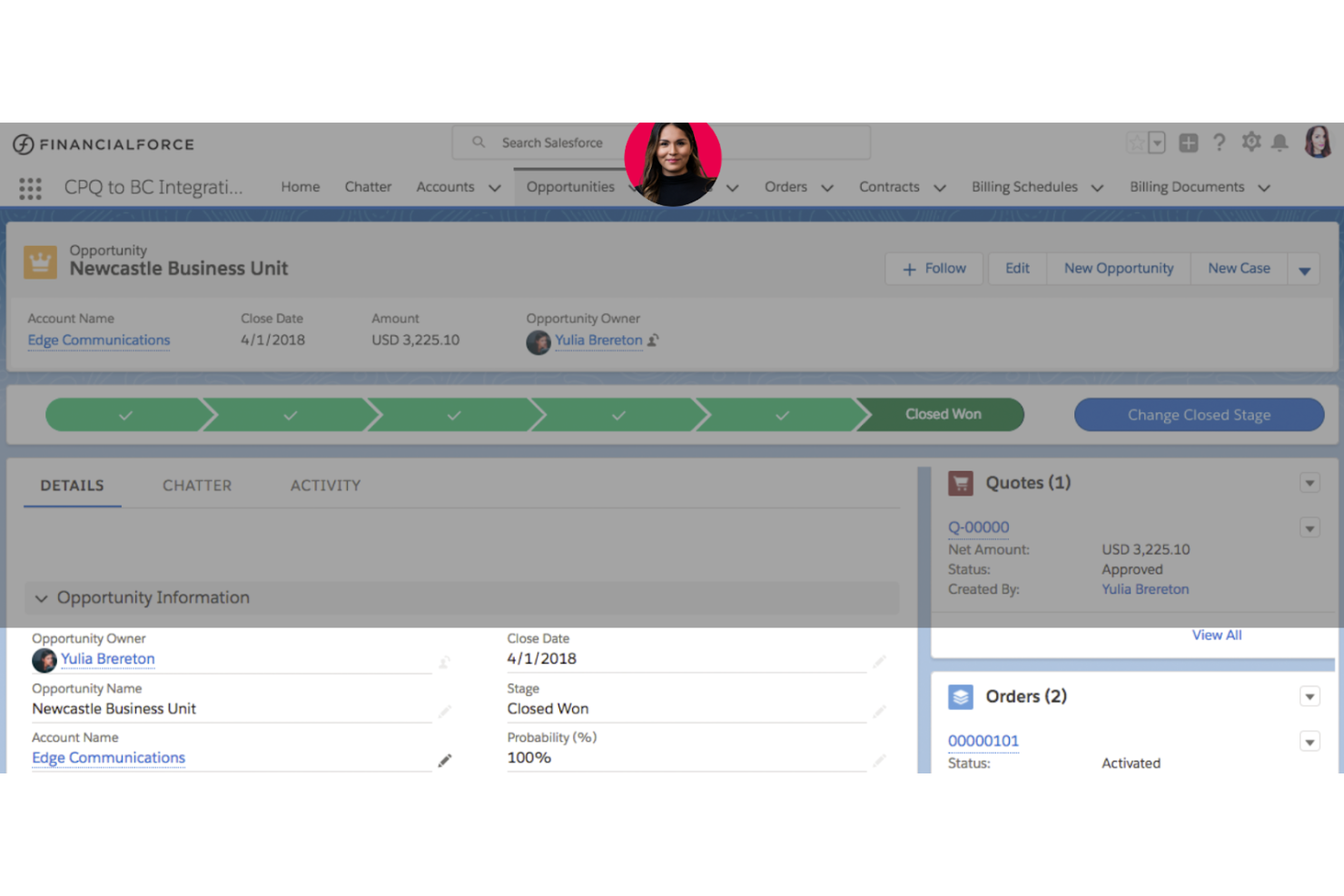Click the details Opportunity Owner avatar
This screenshot has height=896, width=1344.
44,660
